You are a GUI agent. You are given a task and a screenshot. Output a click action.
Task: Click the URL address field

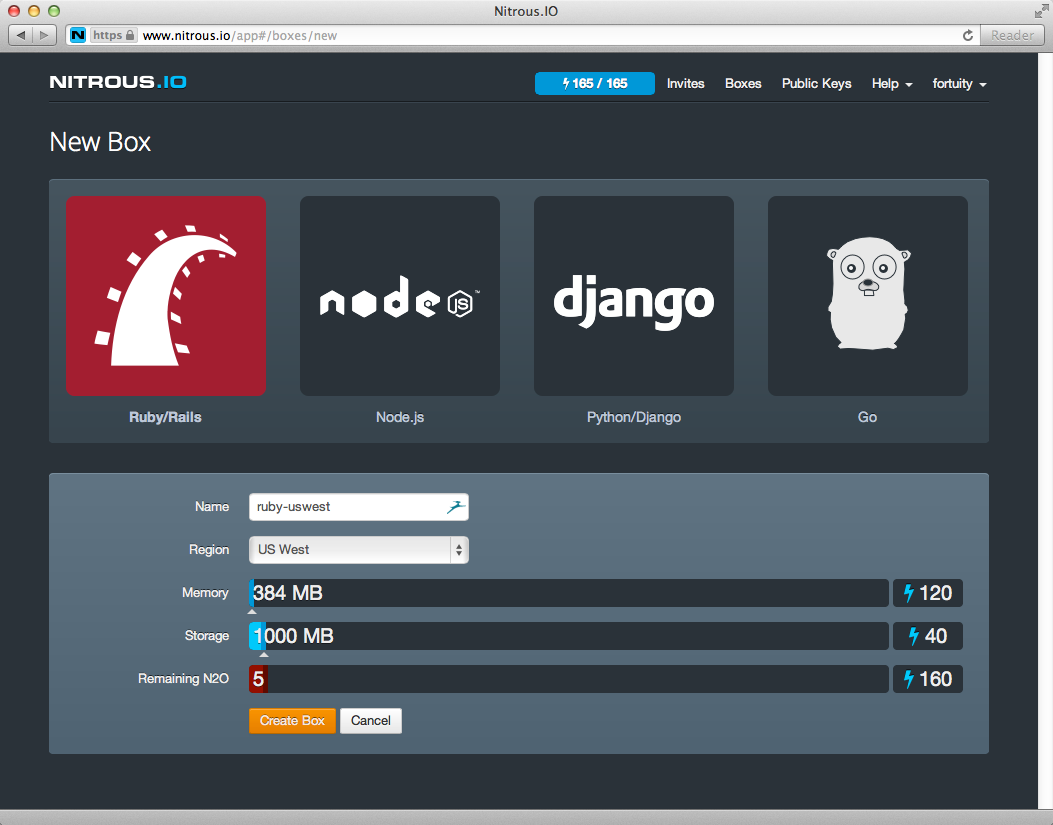(x=524, y=35)
